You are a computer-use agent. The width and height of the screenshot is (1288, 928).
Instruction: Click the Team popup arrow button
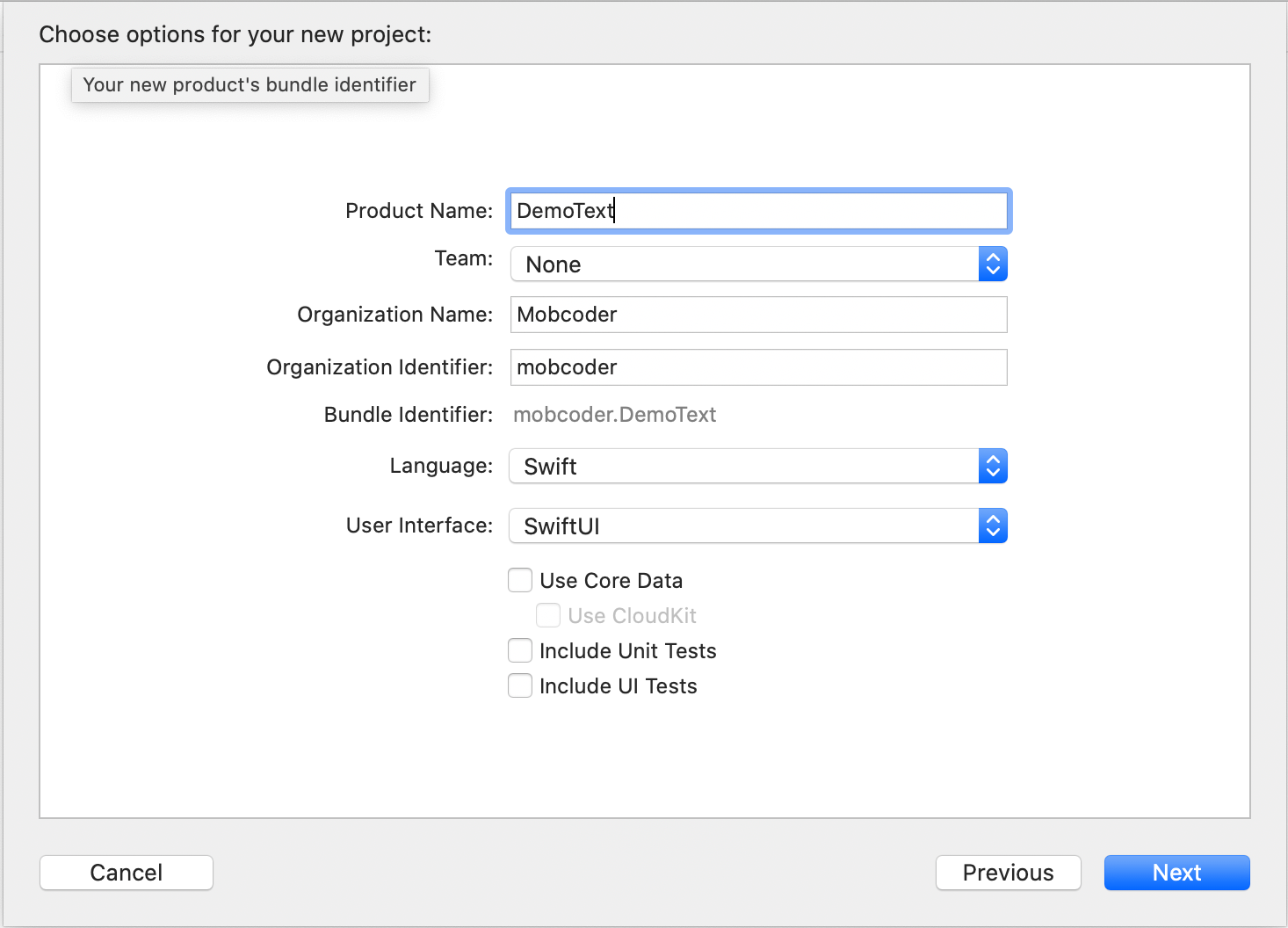coord(993,265)
